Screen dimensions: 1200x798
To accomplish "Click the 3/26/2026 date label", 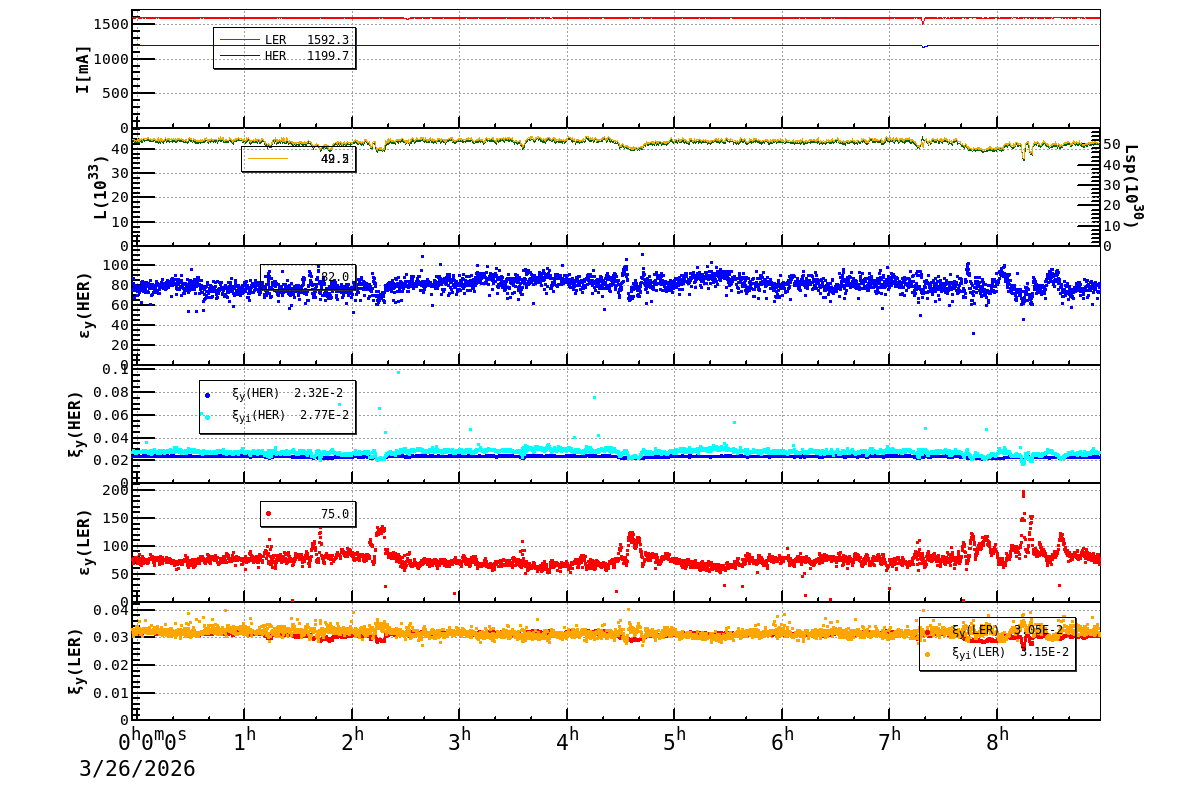I will pyautogui.click(x=137, y=769).
